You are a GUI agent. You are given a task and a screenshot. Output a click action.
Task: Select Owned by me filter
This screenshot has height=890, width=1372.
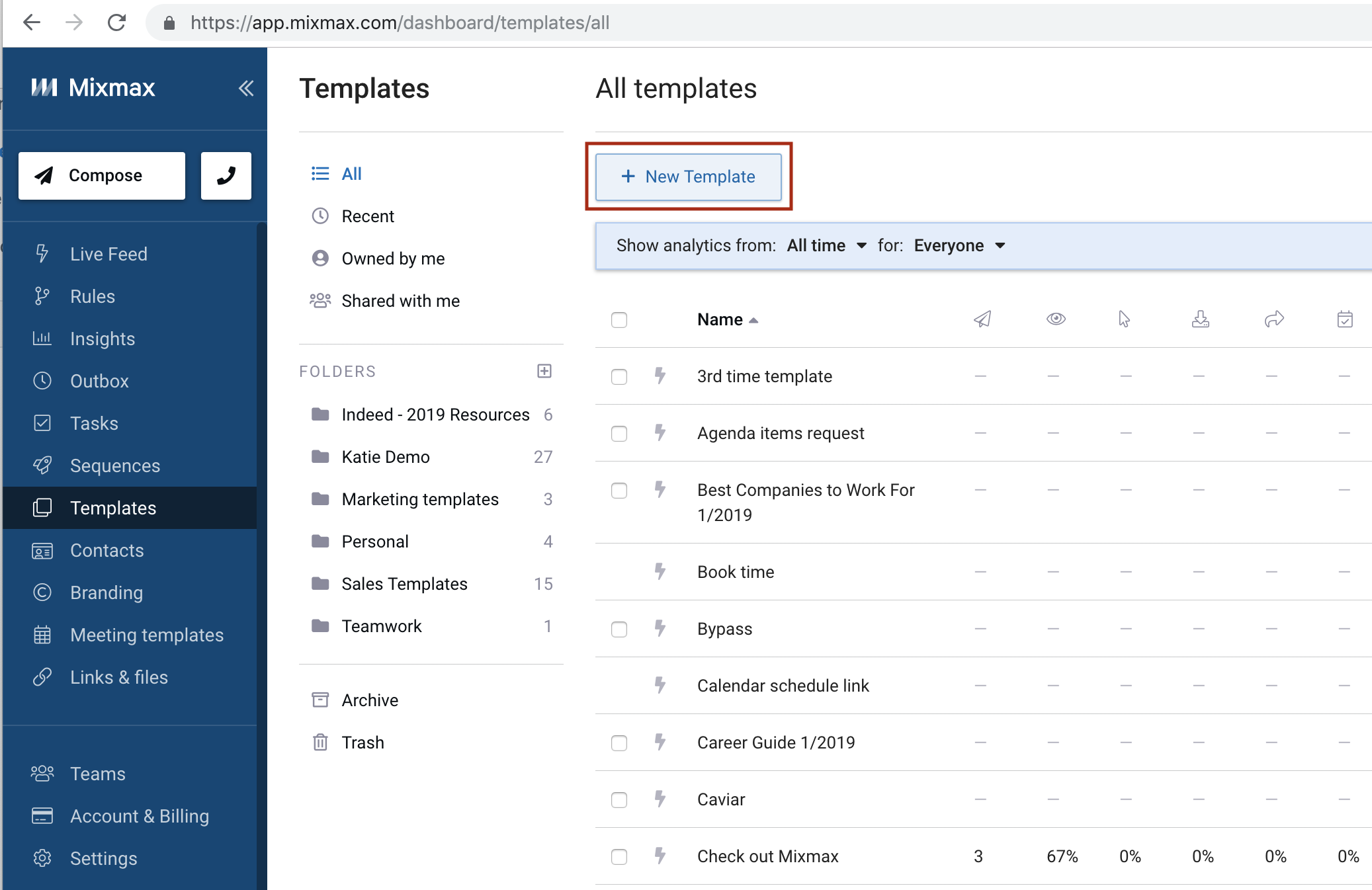(393, 259)
